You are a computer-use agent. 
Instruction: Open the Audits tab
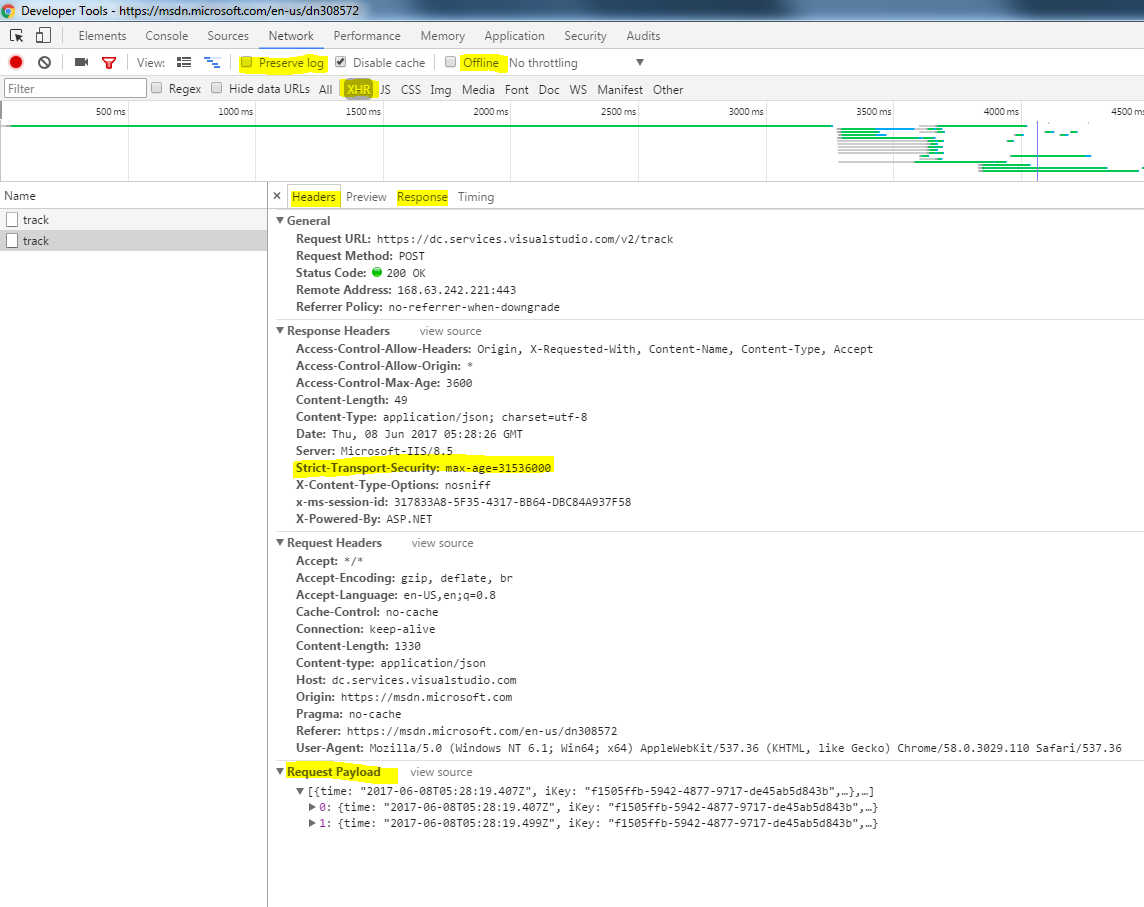tap(643, 36)
